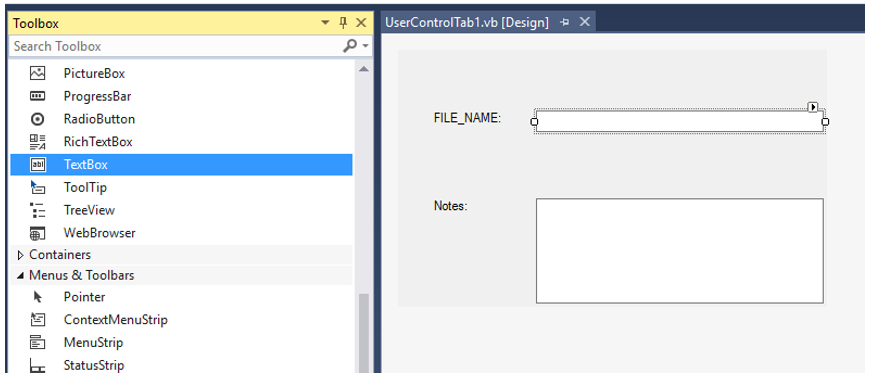
Task: Choose the Pointer tool icon
Action: 37,297
